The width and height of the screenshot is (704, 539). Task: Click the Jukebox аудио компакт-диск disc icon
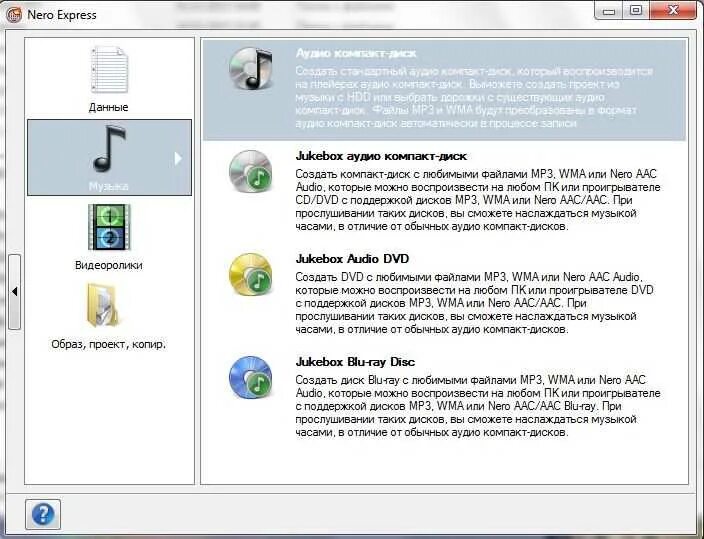coord(251,171)
